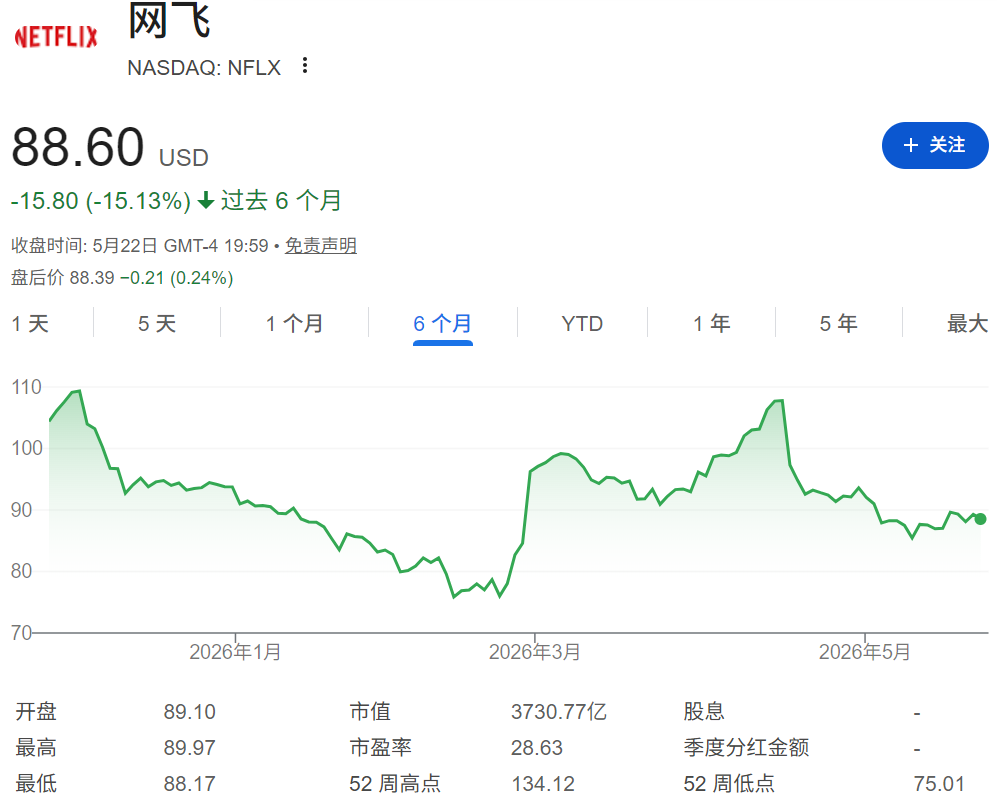Viewport: 997px width, 796px height.
Task: Click the 盘后价 88.39 after-hours text
Action: (x=62, y=278)
